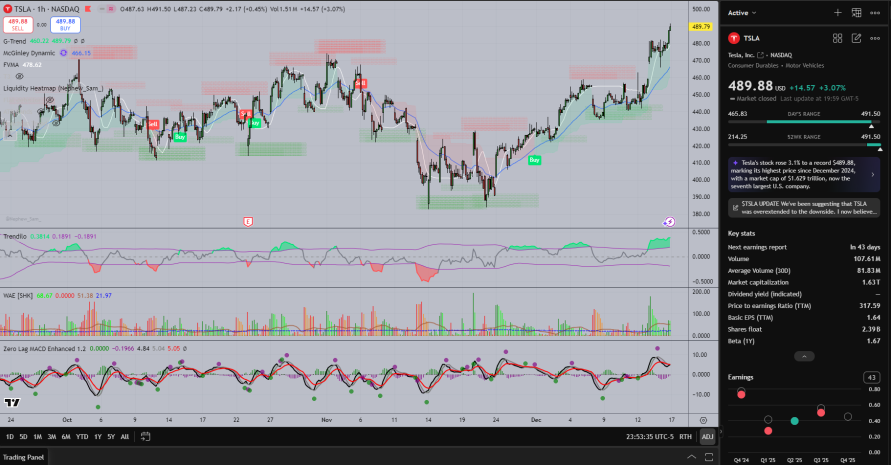Select the FVMA indicator label

click(11, 65)
